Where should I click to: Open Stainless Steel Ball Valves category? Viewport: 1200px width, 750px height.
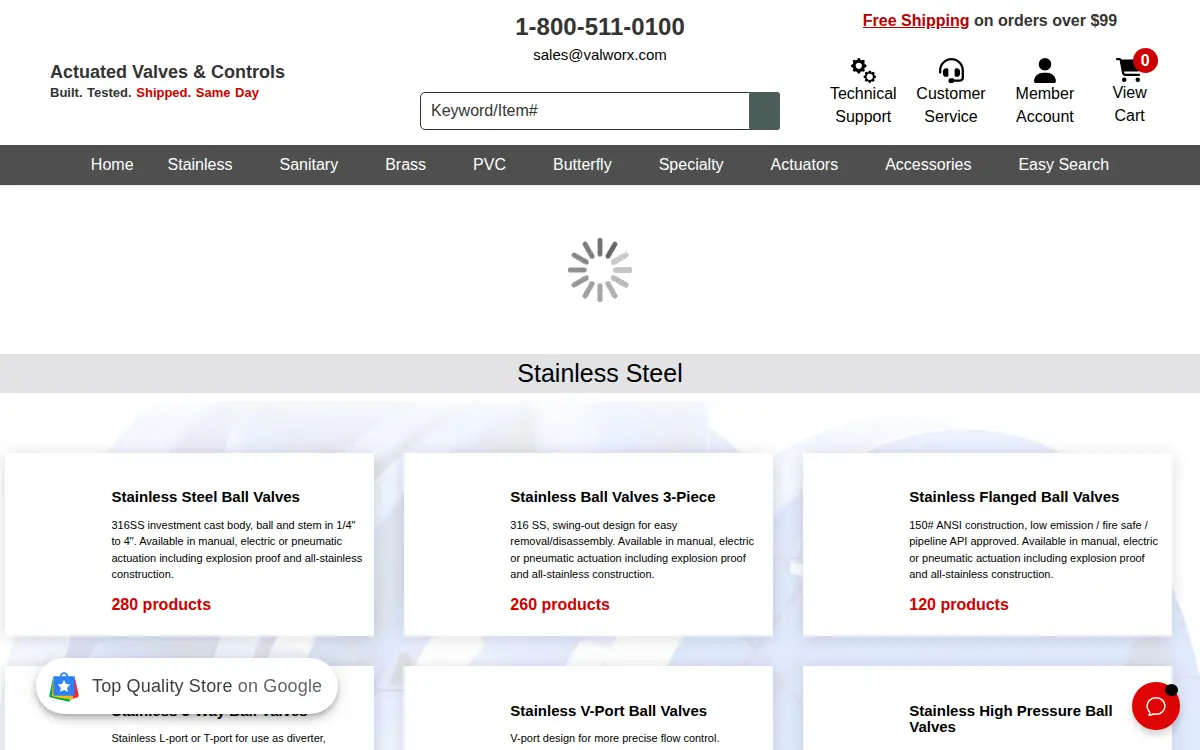coord(206,497)
